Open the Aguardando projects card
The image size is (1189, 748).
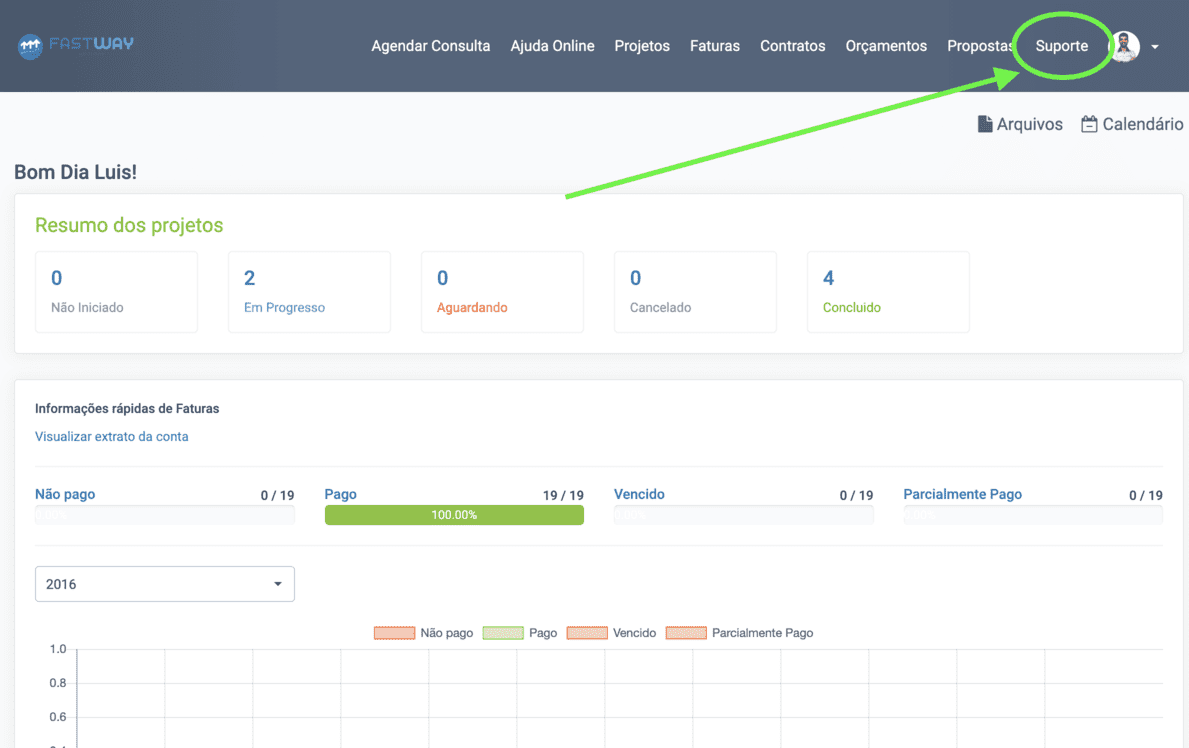click(502, 291)
